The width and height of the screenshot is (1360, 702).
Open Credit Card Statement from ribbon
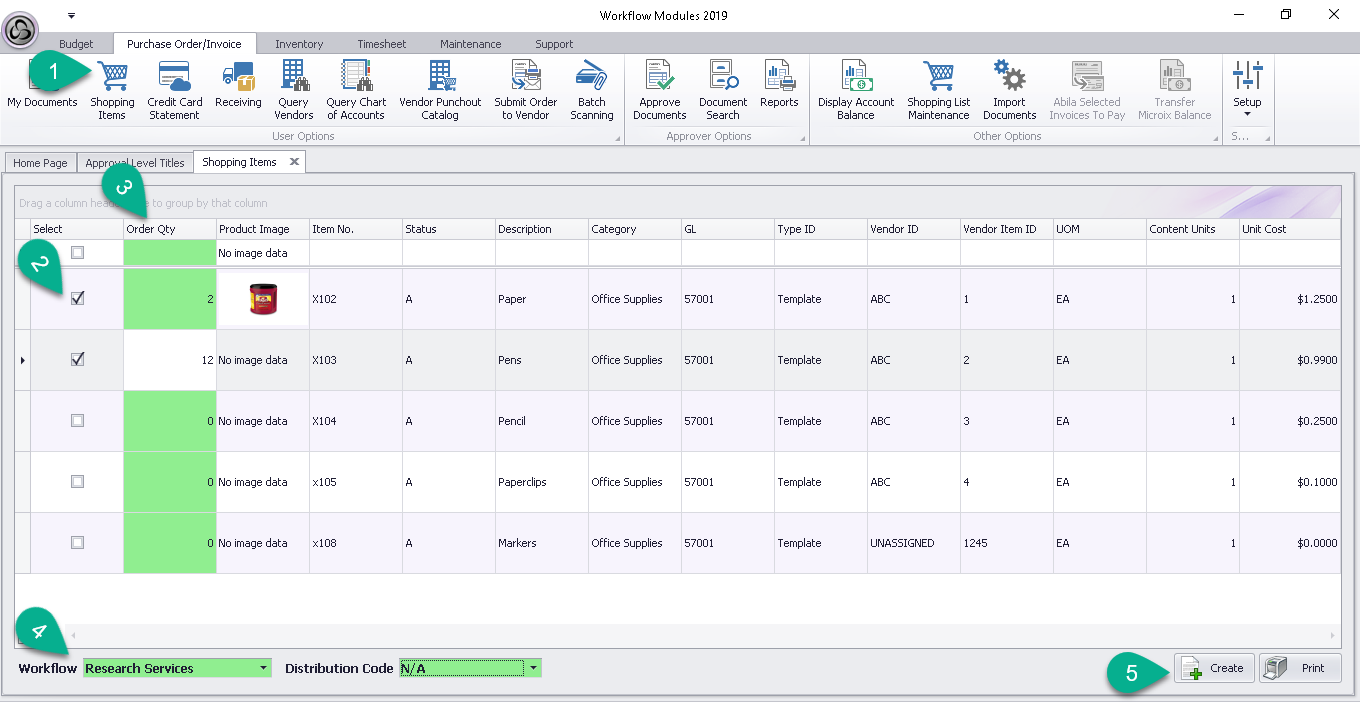[x=174, y=89]
